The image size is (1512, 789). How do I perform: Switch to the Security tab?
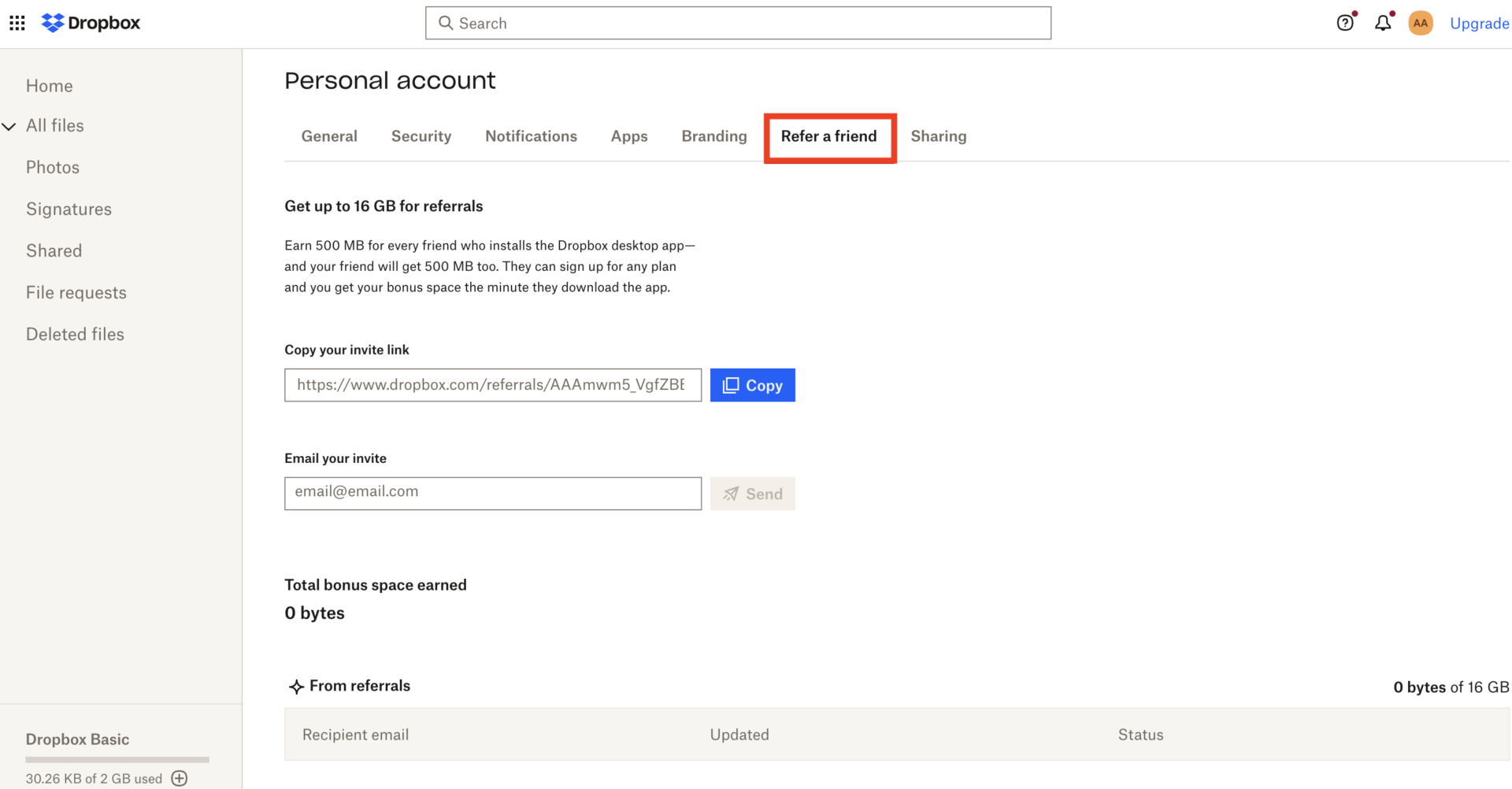tap(421, 136)
